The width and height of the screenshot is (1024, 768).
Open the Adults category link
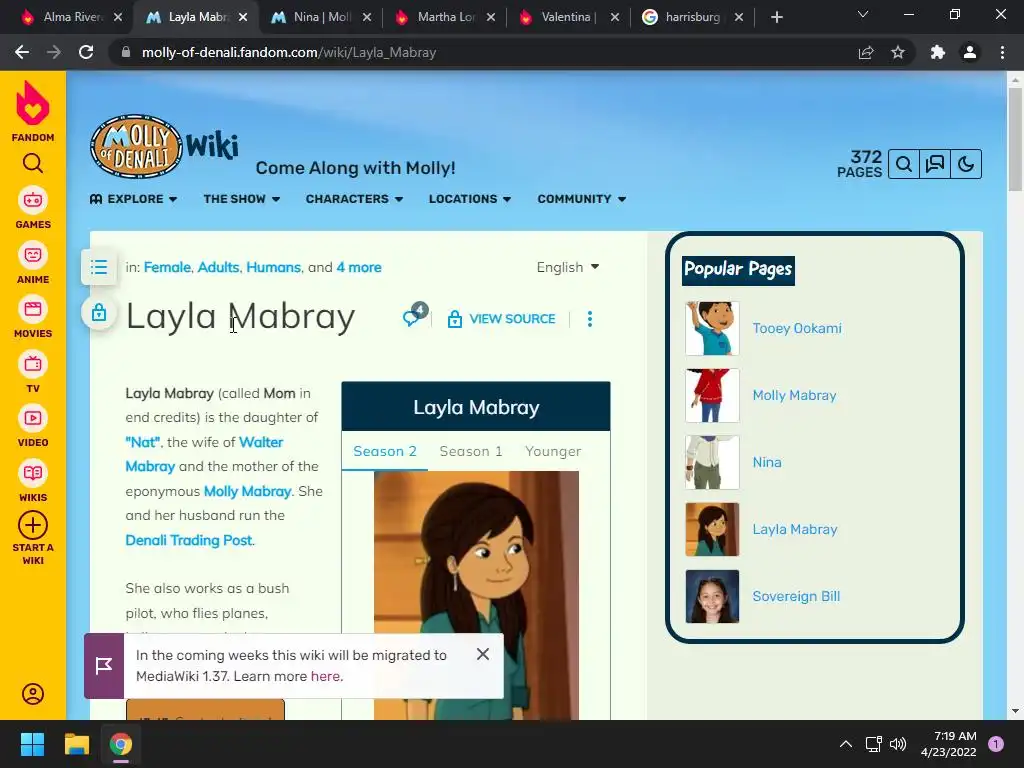[218, 267]
